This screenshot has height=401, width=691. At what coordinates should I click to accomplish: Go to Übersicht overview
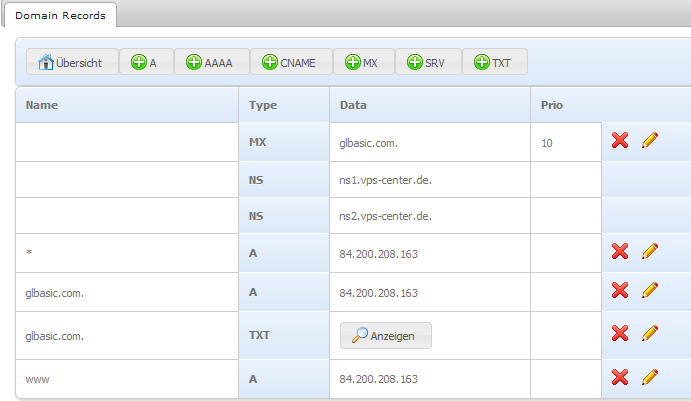click(x=72, y=62)
